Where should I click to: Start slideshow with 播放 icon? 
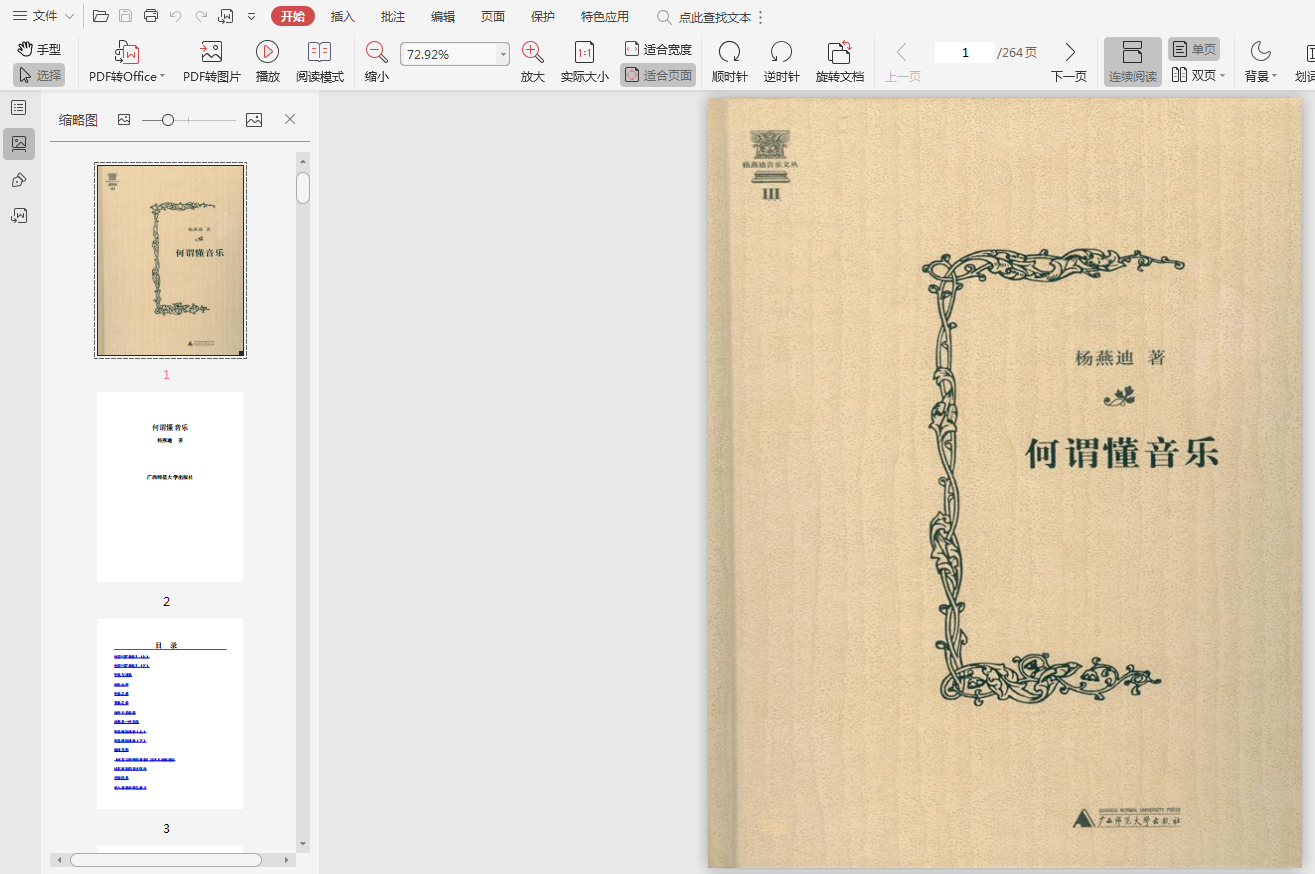click(267, 53)
